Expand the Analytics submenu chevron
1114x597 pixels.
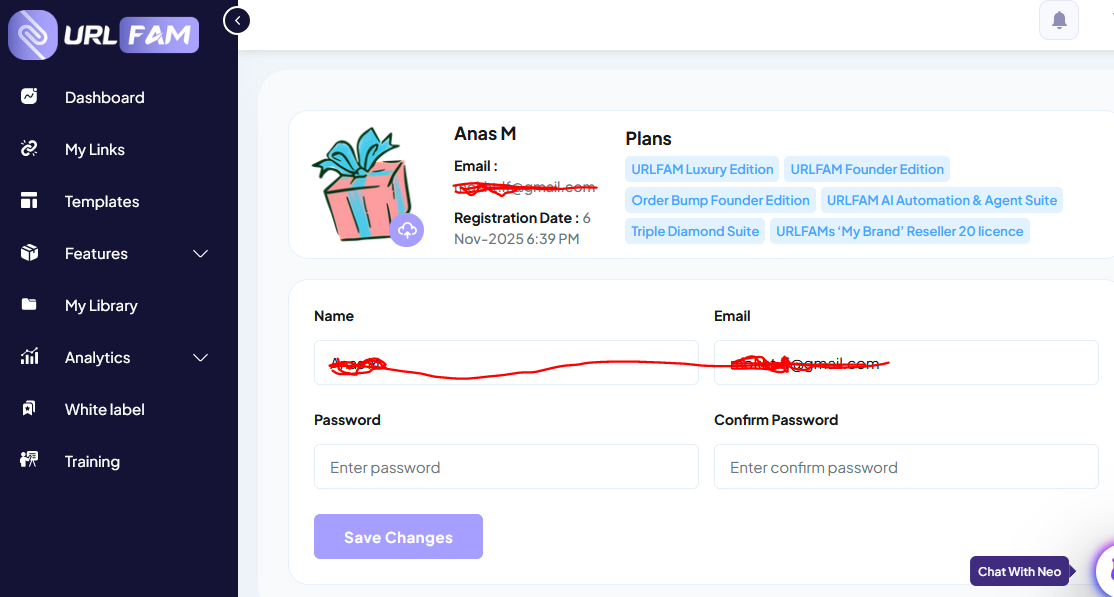[200, 358]
